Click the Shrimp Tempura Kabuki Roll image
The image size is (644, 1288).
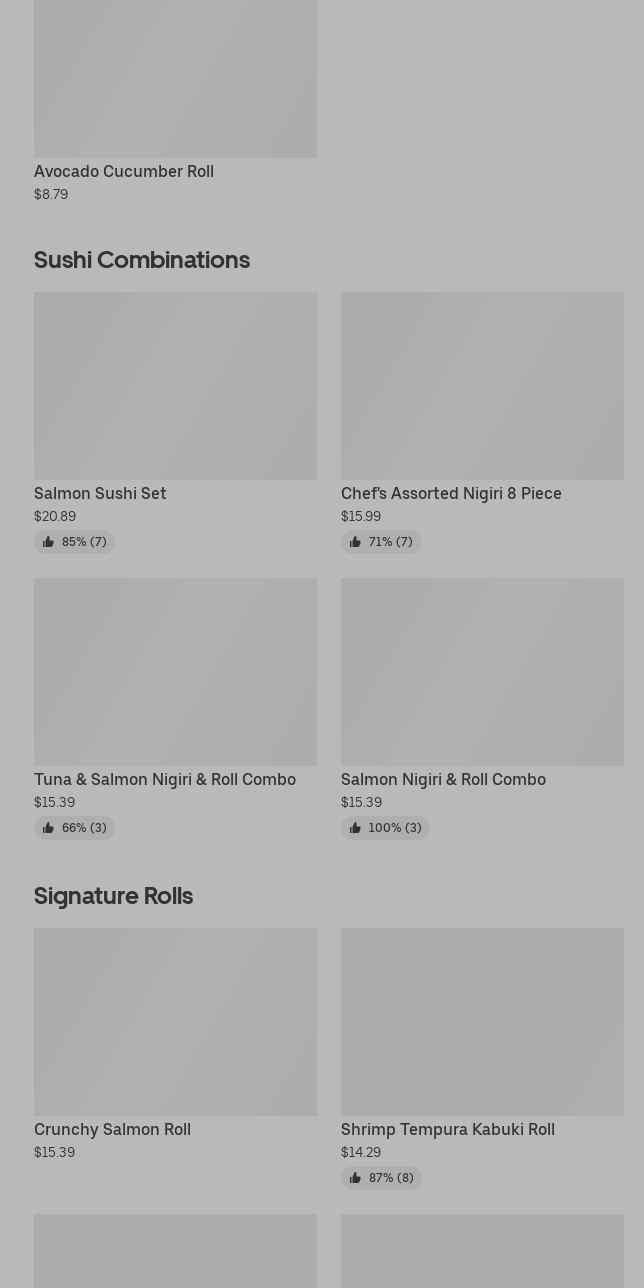(482, 1022)
